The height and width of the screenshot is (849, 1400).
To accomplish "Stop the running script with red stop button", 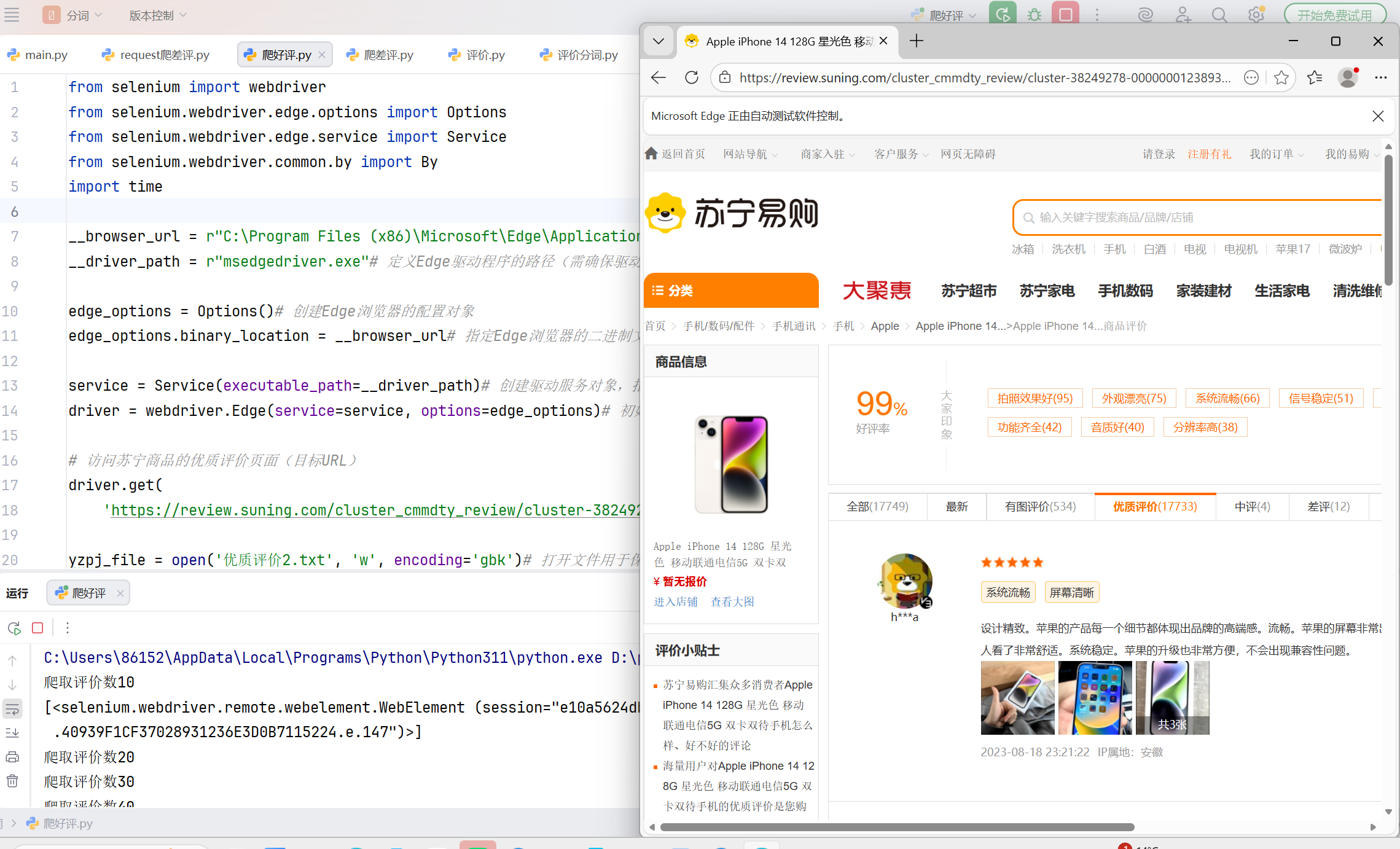I will (x=1066, y=15).
